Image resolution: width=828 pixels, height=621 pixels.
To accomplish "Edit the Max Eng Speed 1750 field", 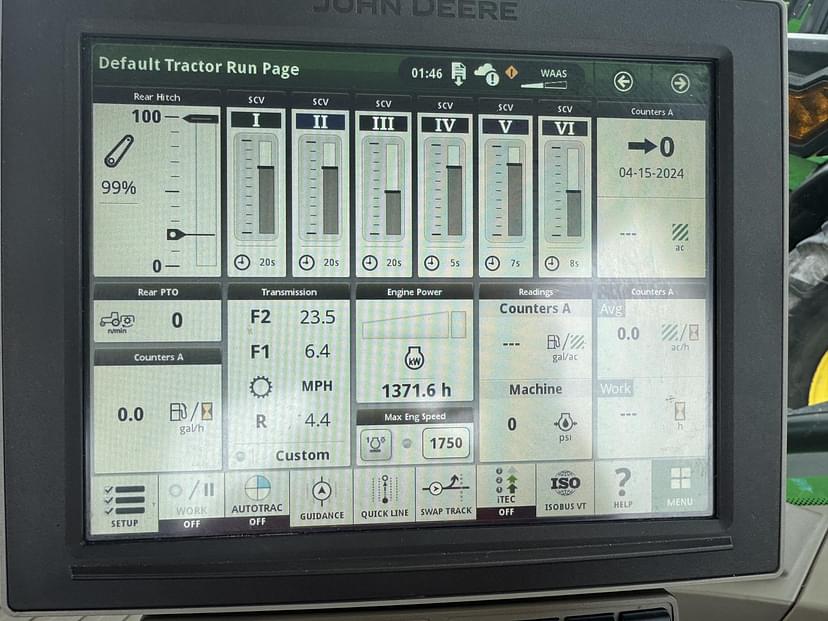I will pos(446,443).
